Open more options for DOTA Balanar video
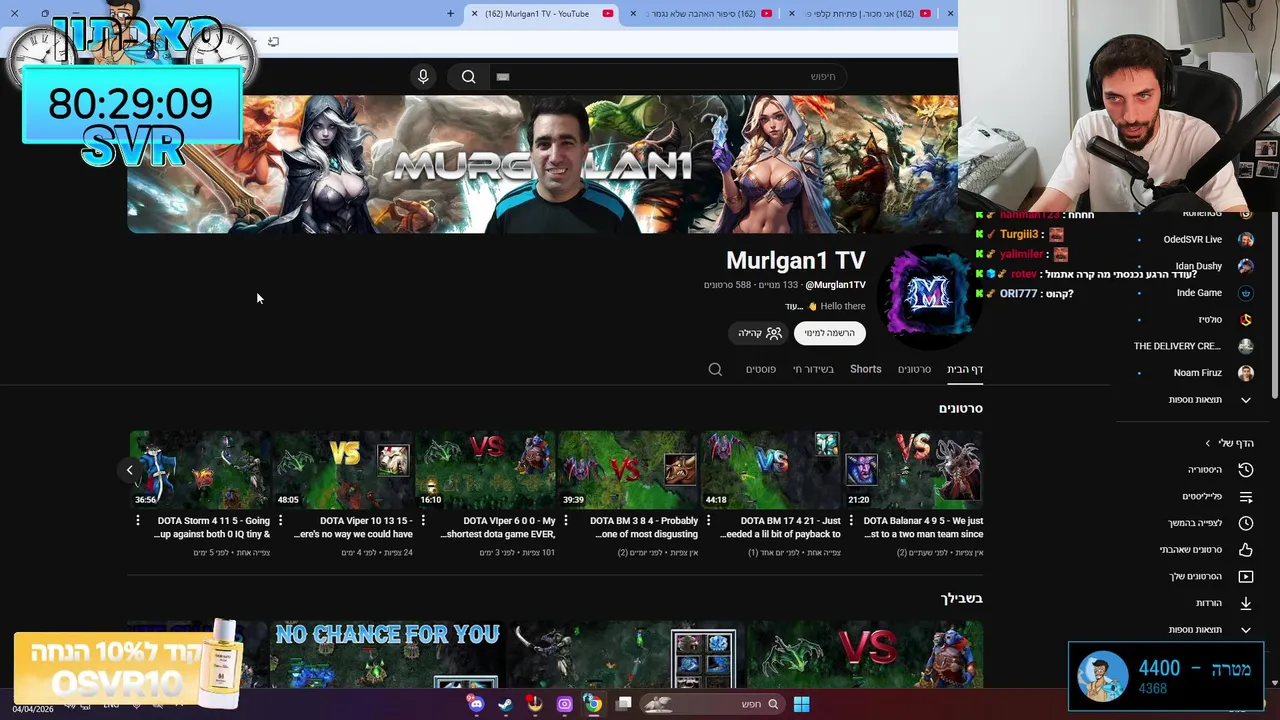Image resolution: width=1280 pixels, height=720 pixels. click(851, 520)
